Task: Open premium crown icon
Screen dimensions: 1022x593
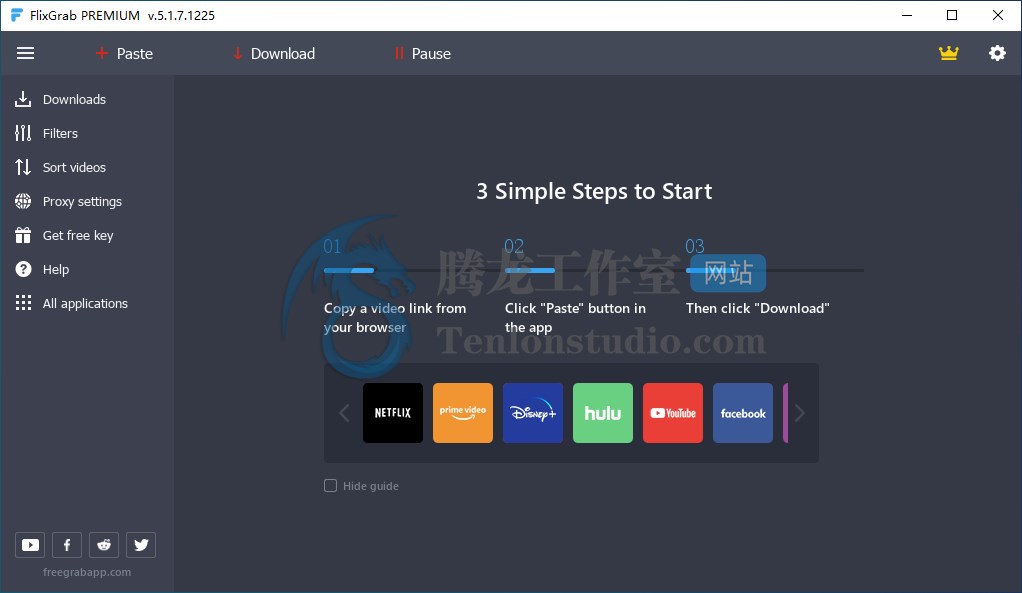Action: pyautogui.click(x=948, y=53)
